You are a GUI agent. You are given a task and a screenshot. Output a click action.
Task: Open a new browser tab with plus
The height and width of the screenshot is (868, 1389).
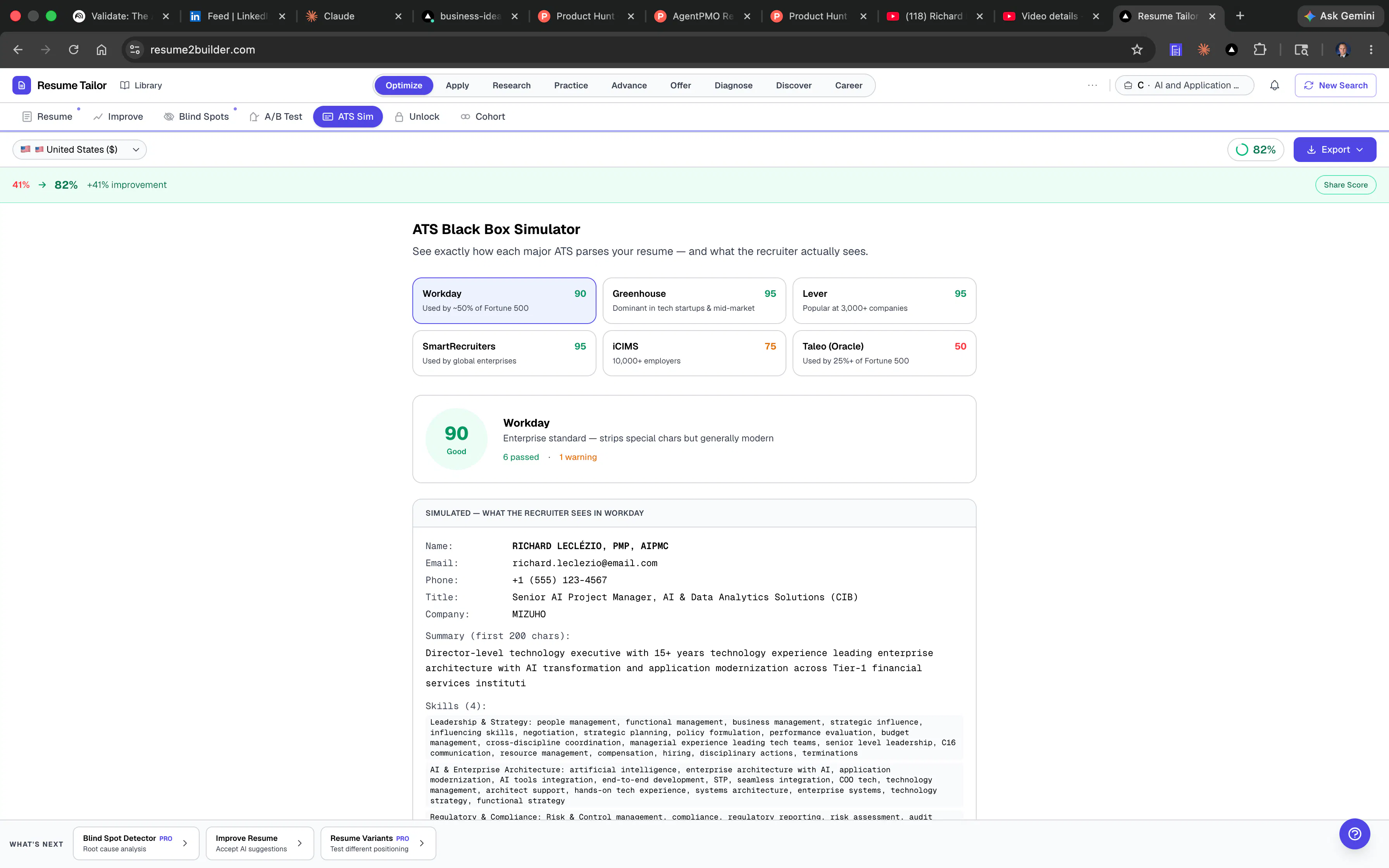coord(1240,16)
